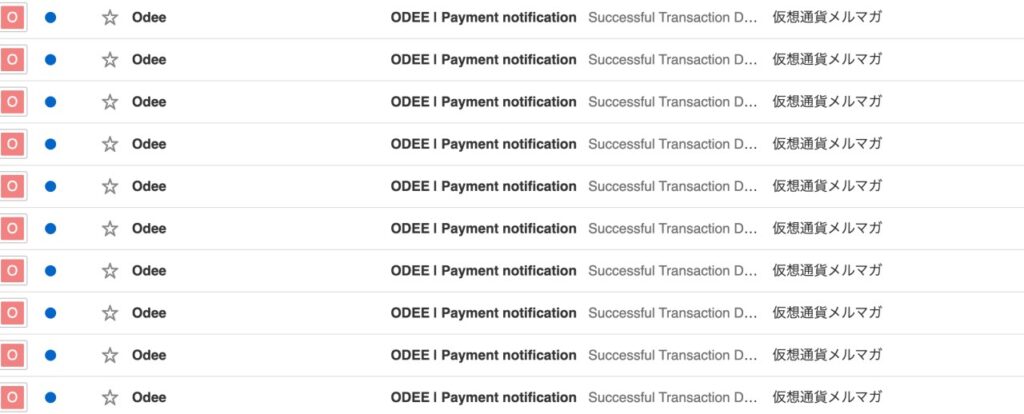Image resolution: width=1024 pixels, height=414 pixels.
Task: Click sender name Odee on sixth email
Action: [x=149, y=229]
